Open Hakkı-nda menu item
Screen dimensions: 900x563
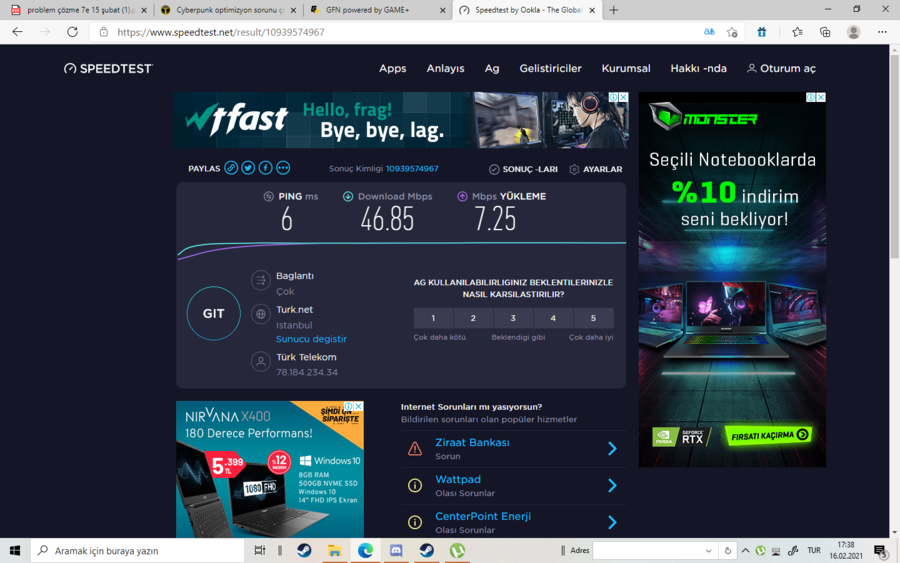(x=699, y=68)
